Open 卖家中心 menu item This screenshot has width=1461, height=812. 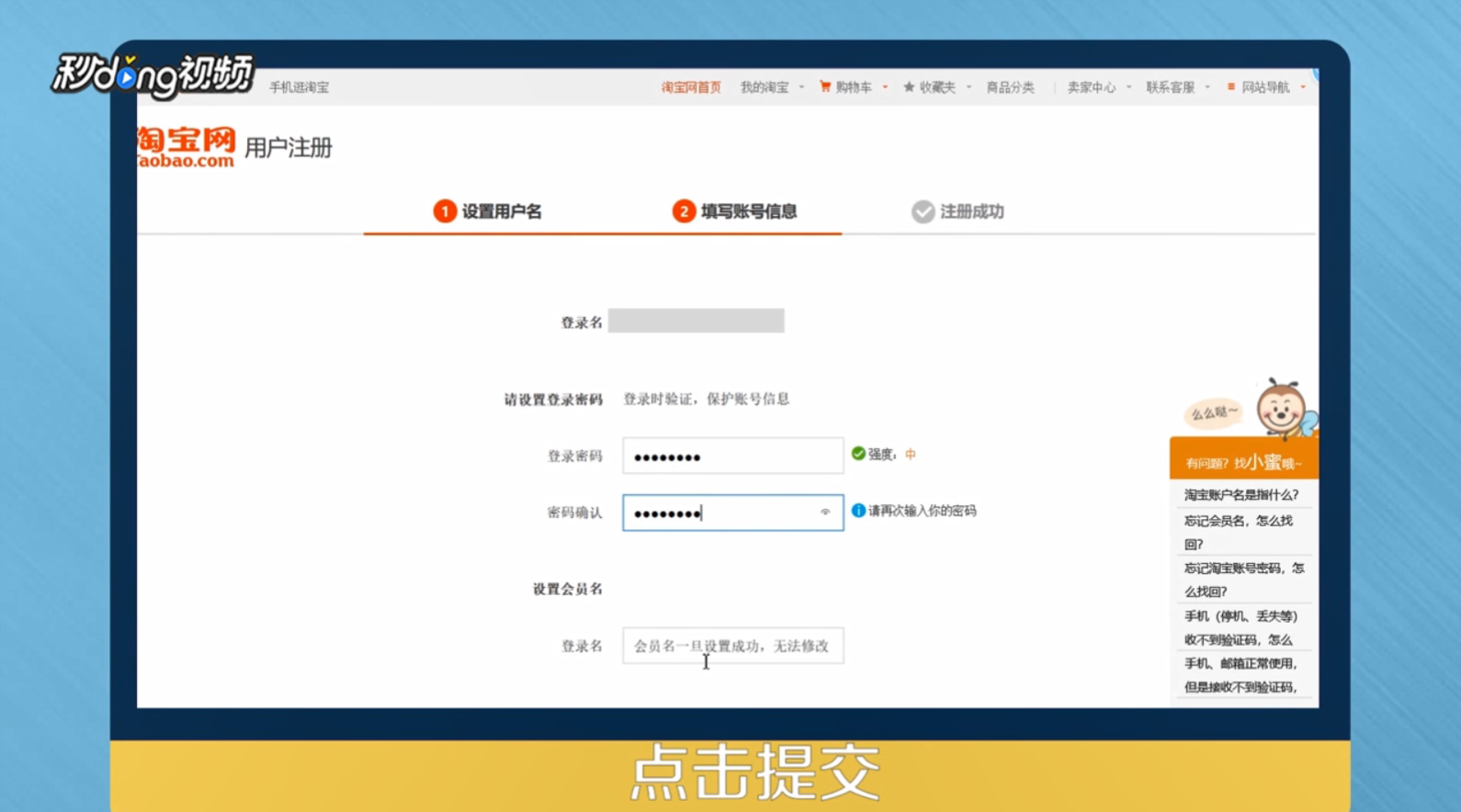click(x=1091, y=87)
